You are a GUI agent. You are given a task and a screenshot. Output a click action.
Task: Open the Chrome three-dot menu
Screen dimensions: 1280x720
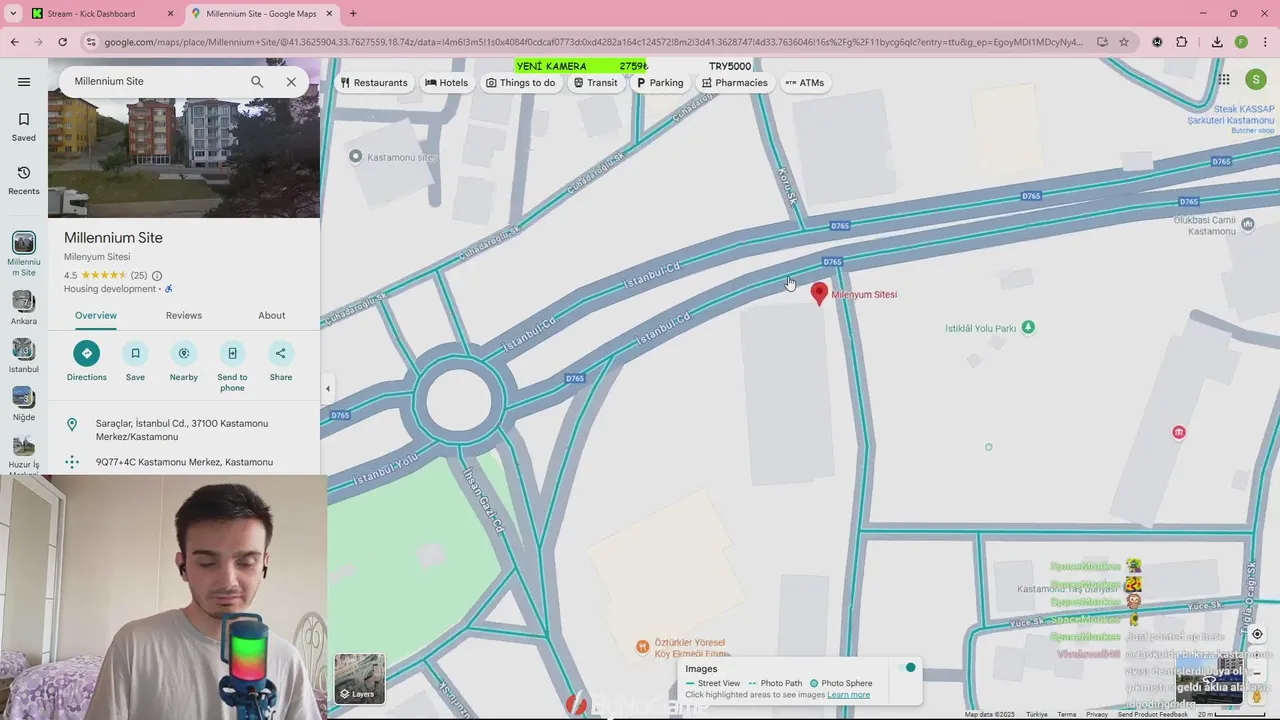1265,42
